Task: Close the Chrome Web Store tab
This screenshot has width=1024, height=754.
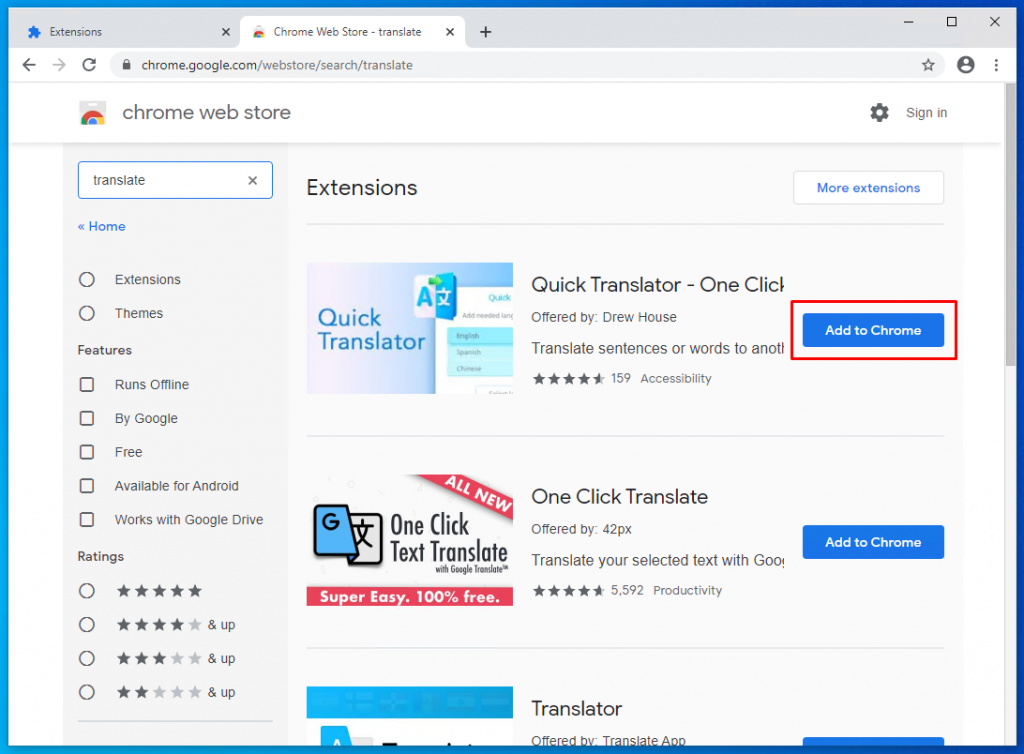Action: [450, 31]
